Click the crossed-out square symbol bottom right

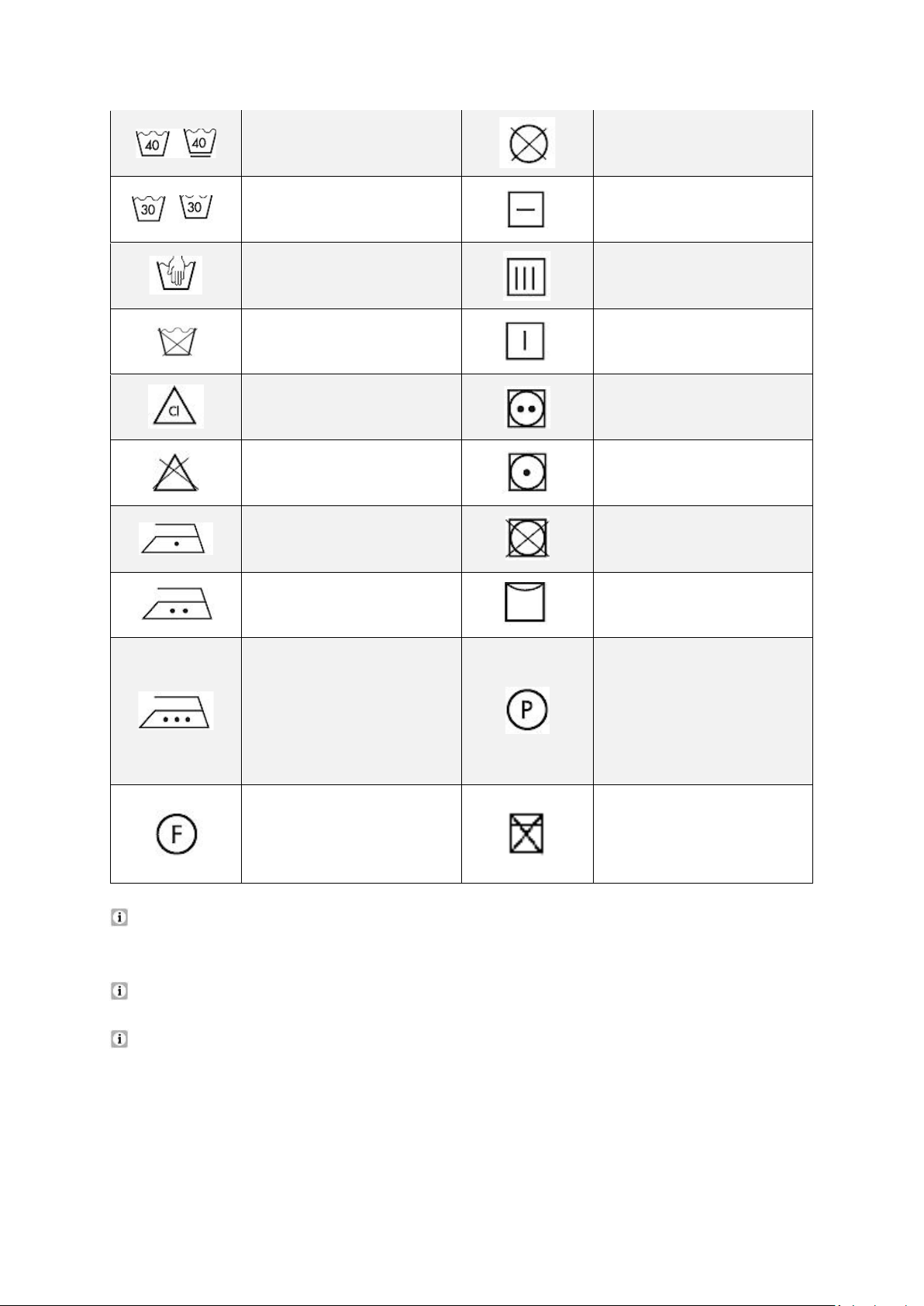[x=526, y=834]
